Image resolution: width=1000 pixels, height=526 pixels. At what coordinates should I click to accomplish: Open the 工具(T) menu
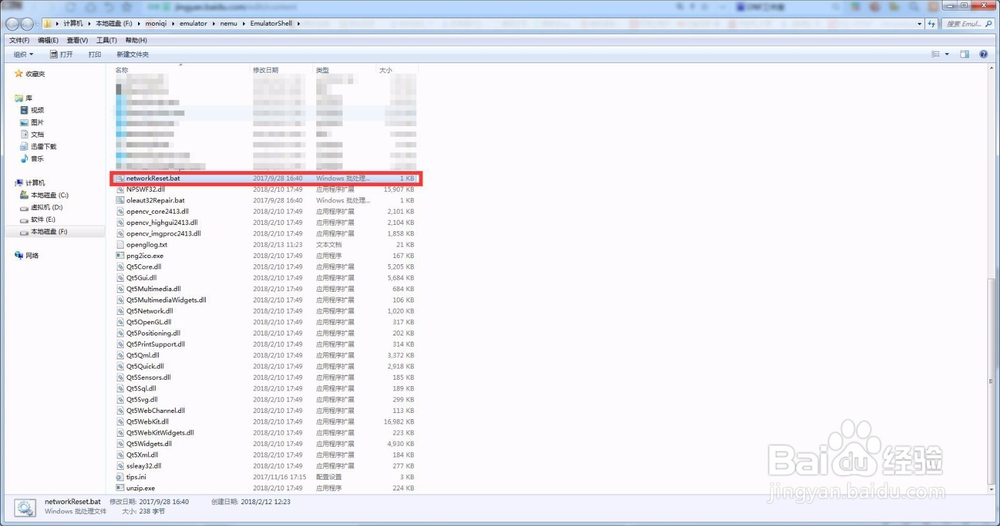(x=107, y=40)
